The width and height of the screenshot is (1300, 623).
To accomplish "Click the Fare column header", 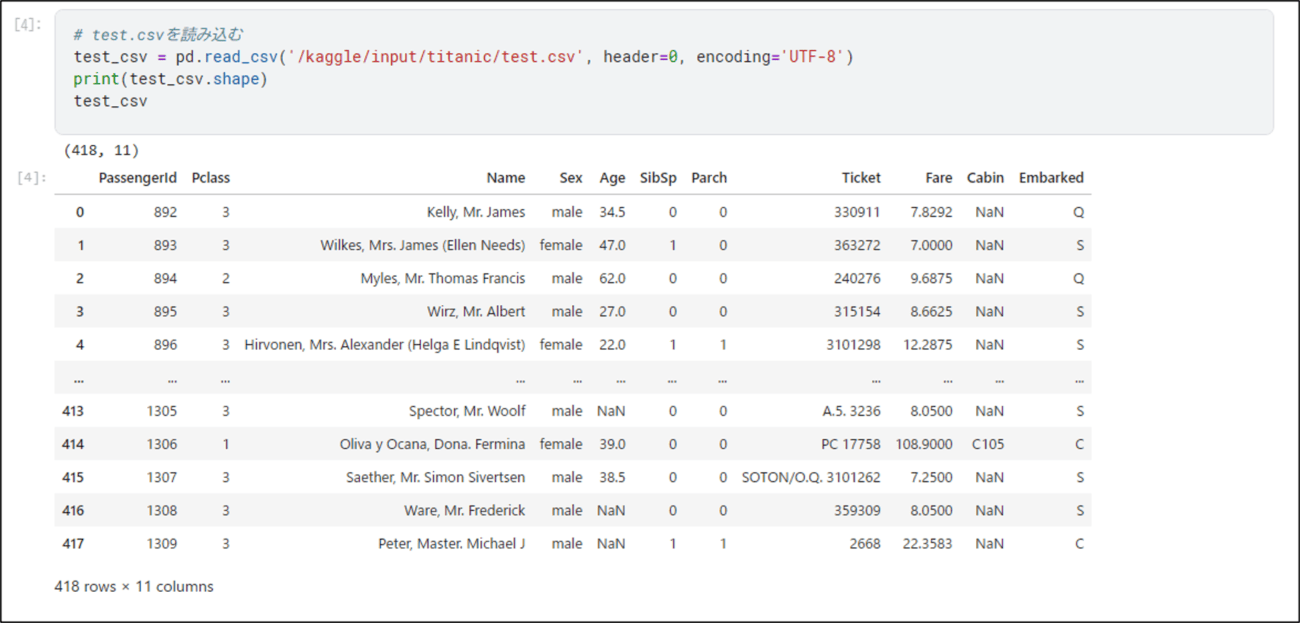I will coord(939,178).
